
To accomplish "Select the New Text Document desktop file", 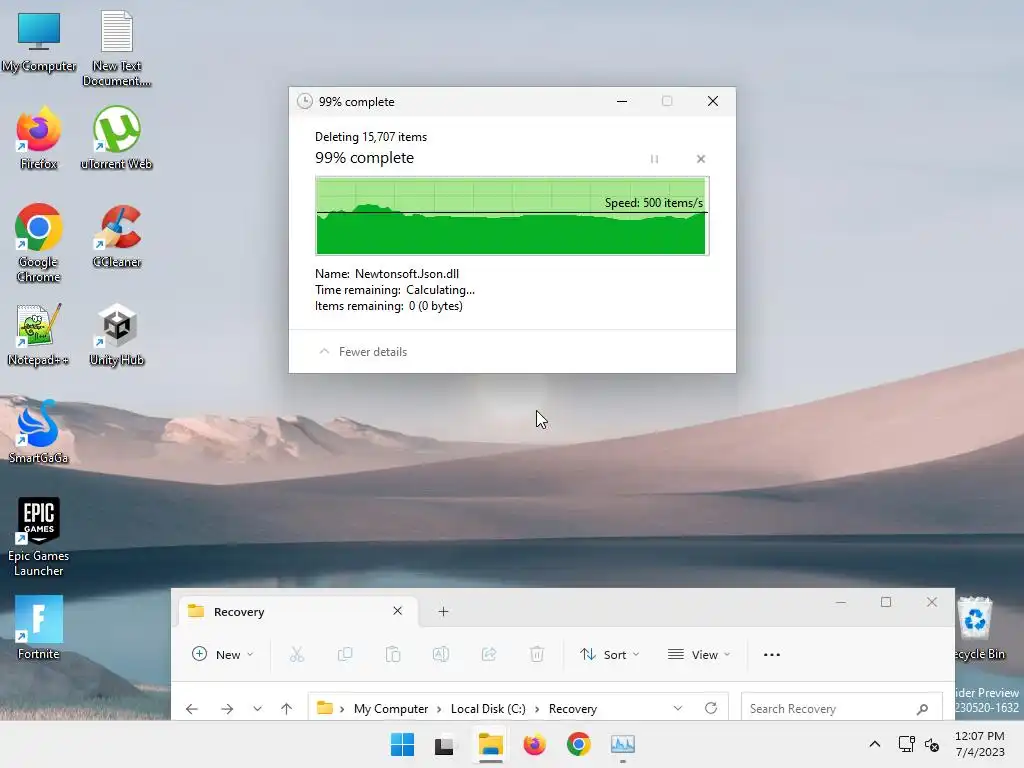I will [117, 48].
